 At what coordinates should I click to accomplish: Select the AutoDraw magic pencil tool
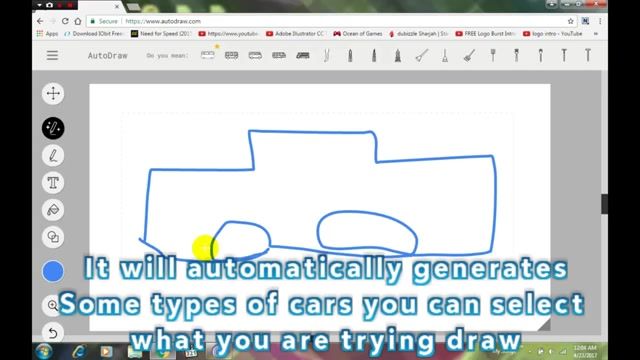tap(53, 128)
